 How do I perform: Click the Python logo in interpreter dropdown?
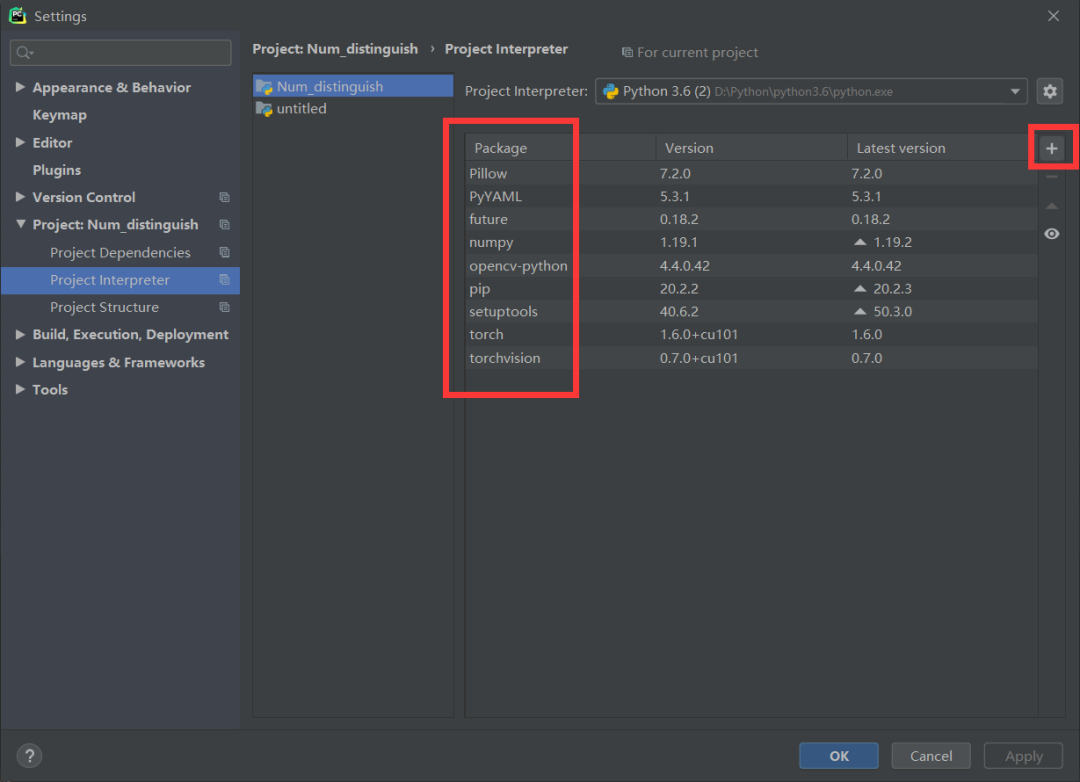point(610,92)
